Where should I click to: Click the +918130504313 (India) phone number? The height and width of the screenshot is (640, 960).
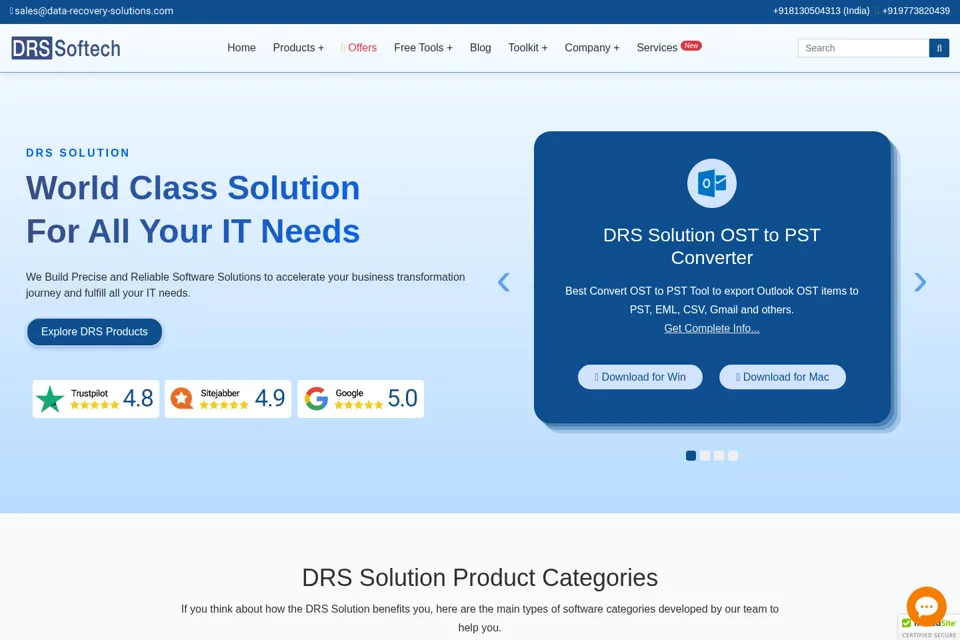click(820, 11)
